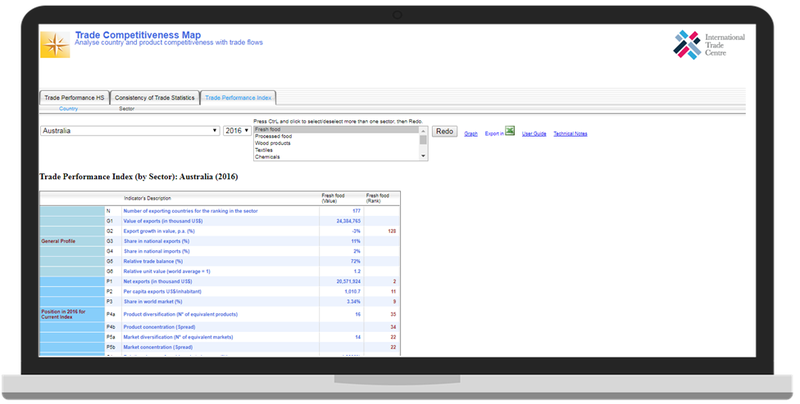This screenshot has height=404, width=800.
Task: Click the Redo button
Action: [444, 131]
